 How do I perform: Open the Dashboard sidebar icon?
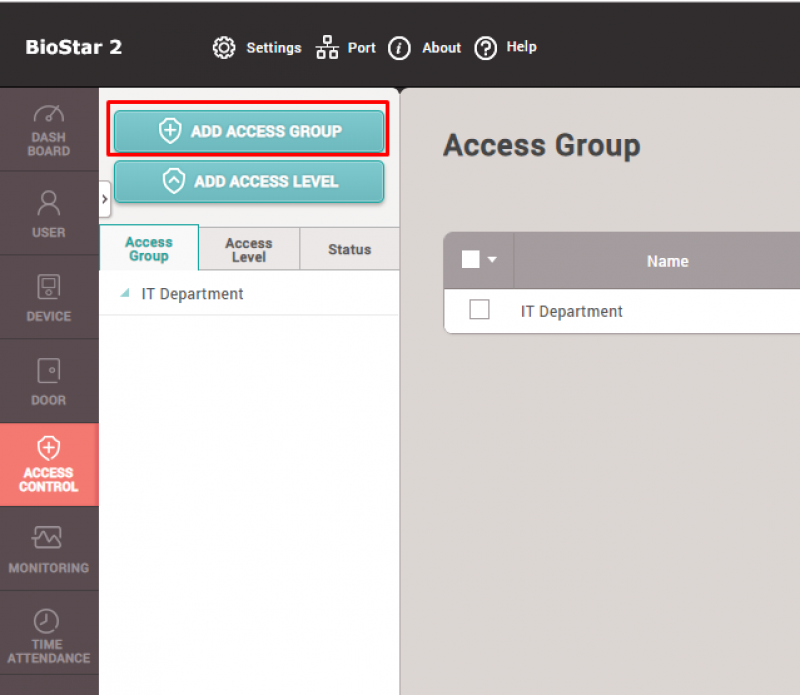(48, 114)
